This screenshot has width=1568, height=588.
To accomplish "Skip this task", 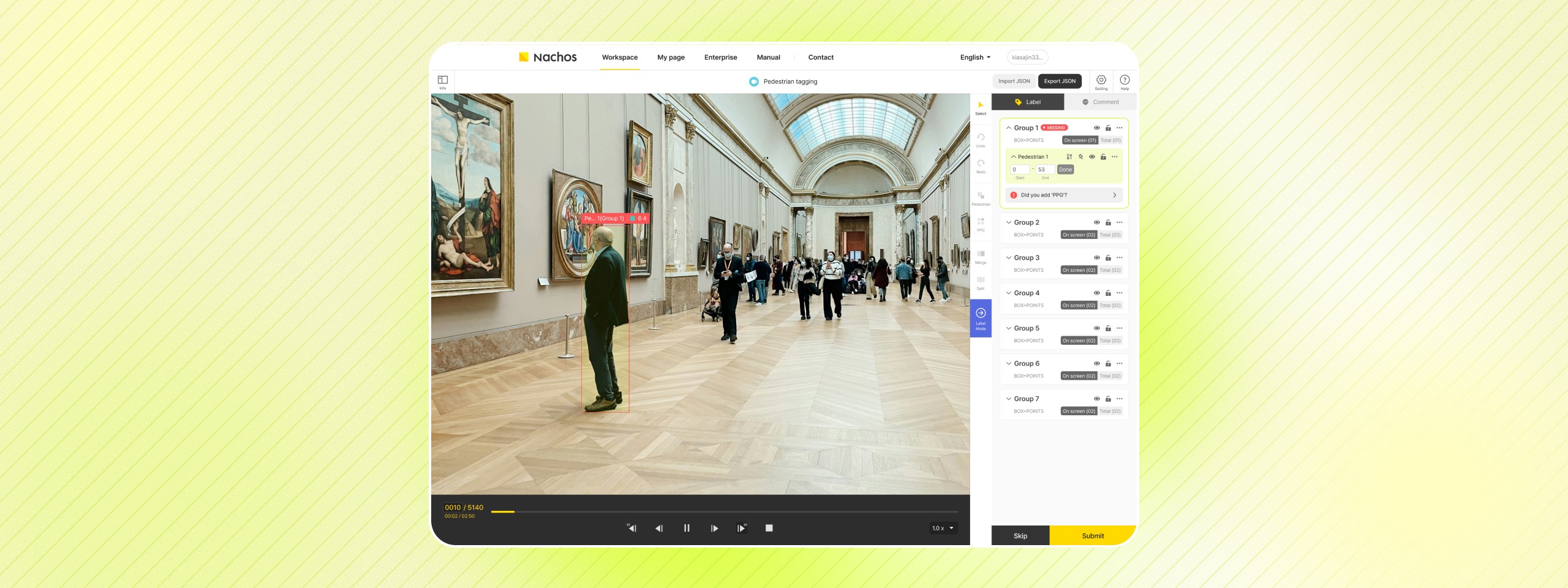I will [1020, 535].
